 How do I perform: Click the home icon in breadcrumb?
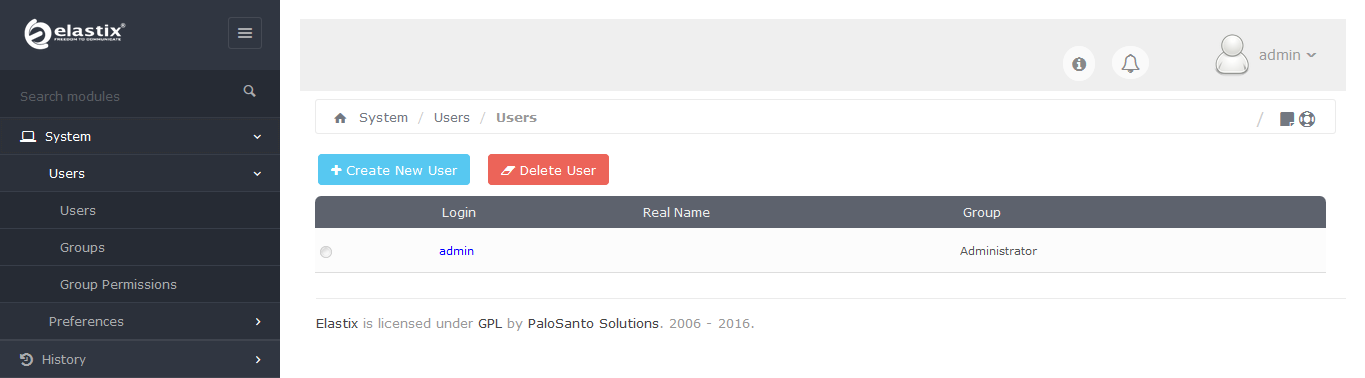tap(340, 118)
